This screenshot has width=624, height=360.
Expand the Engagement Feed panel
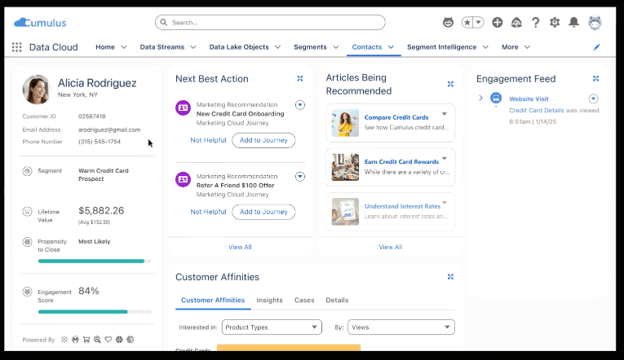point(596,79)
